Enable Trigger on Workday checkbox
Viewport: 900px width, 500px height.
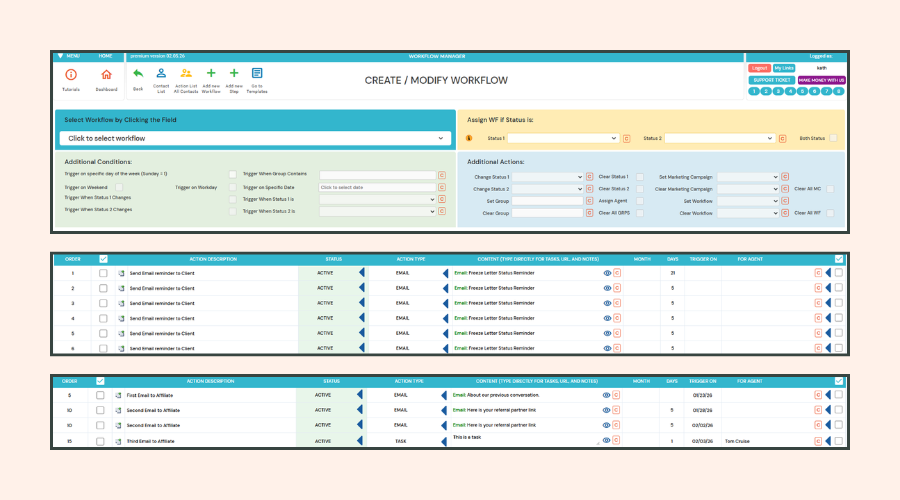click(232, 187)
